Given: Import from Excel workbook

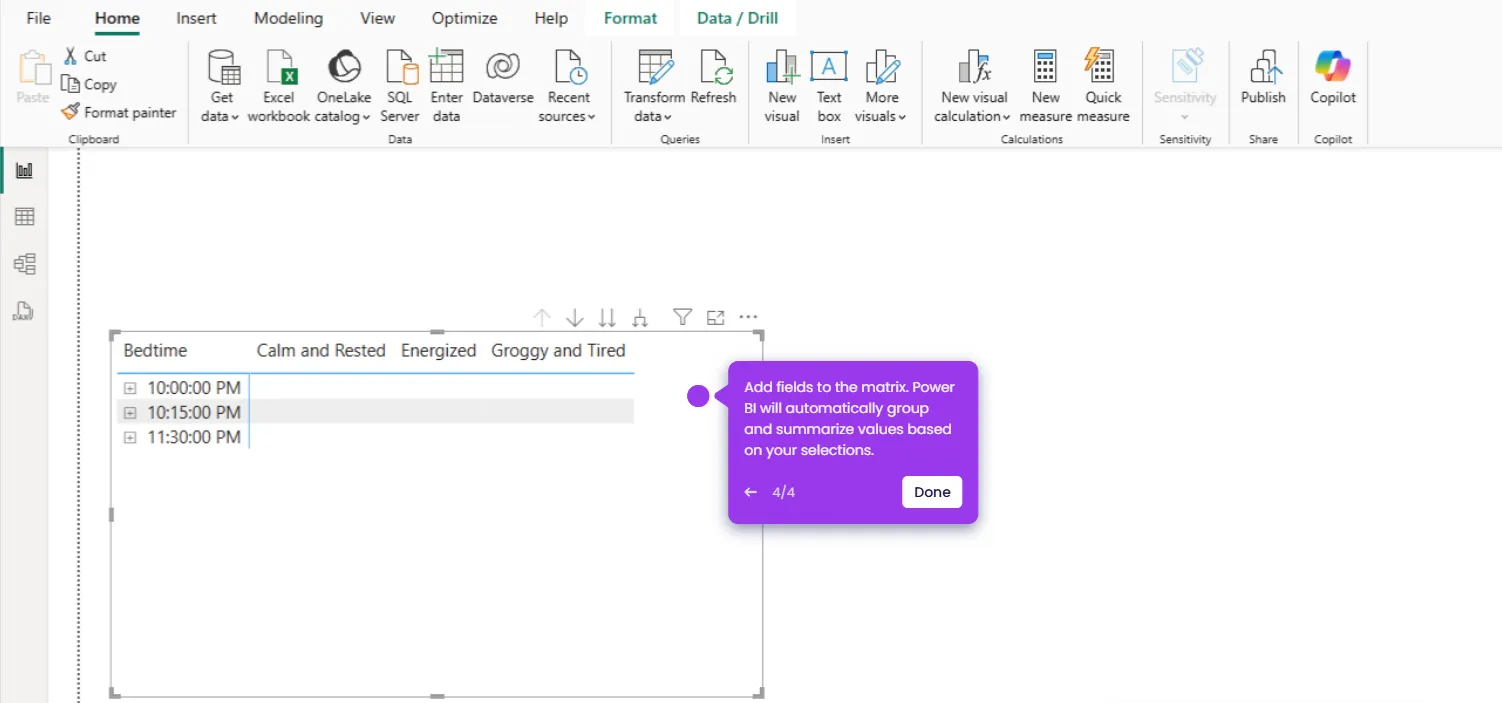Looking at the screenshot, I should tap(279, 86).
